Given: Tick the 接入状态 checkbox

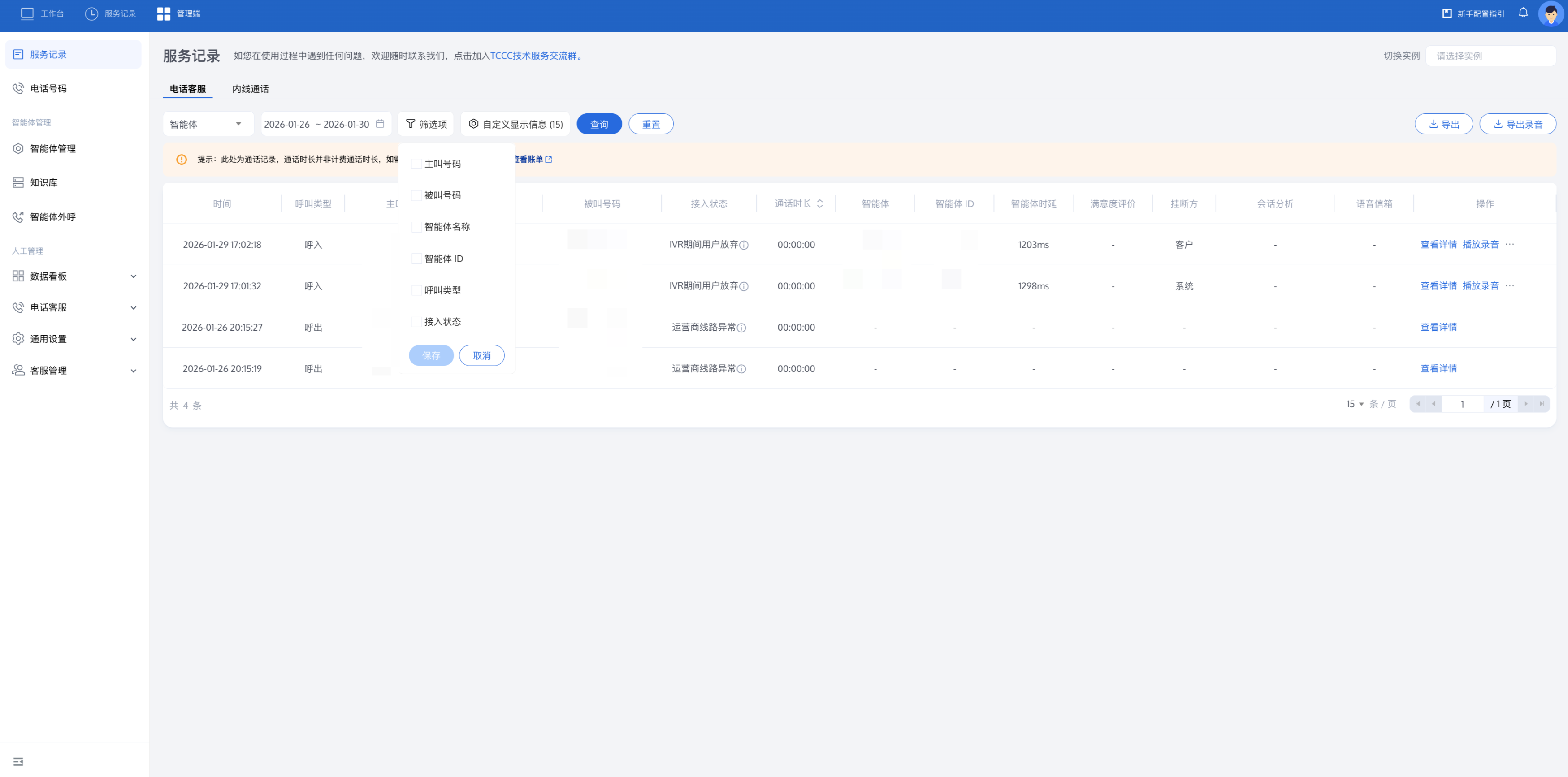Looking at the screenshot, I should click(x=416, y=321).
